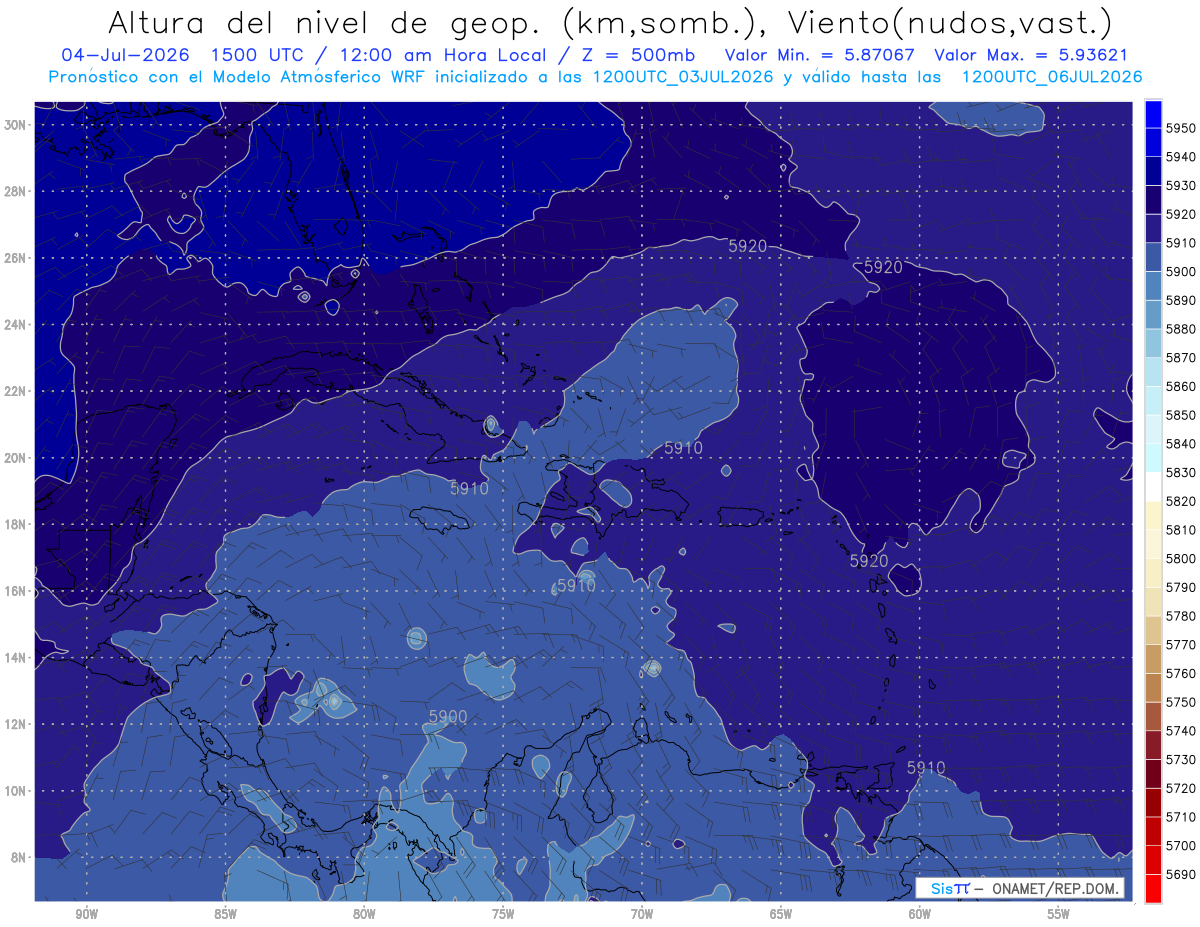The height and width of the screenshot is (927, 1200).
Task: Click the 26N latitude axis label
Action: point(15,258)
